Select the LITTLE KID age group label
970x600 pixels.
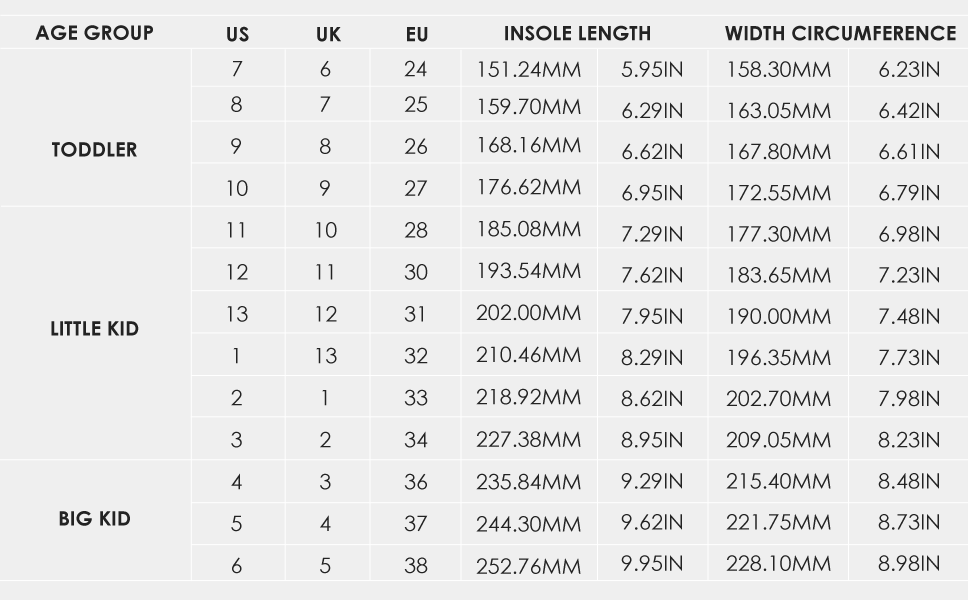94,329
